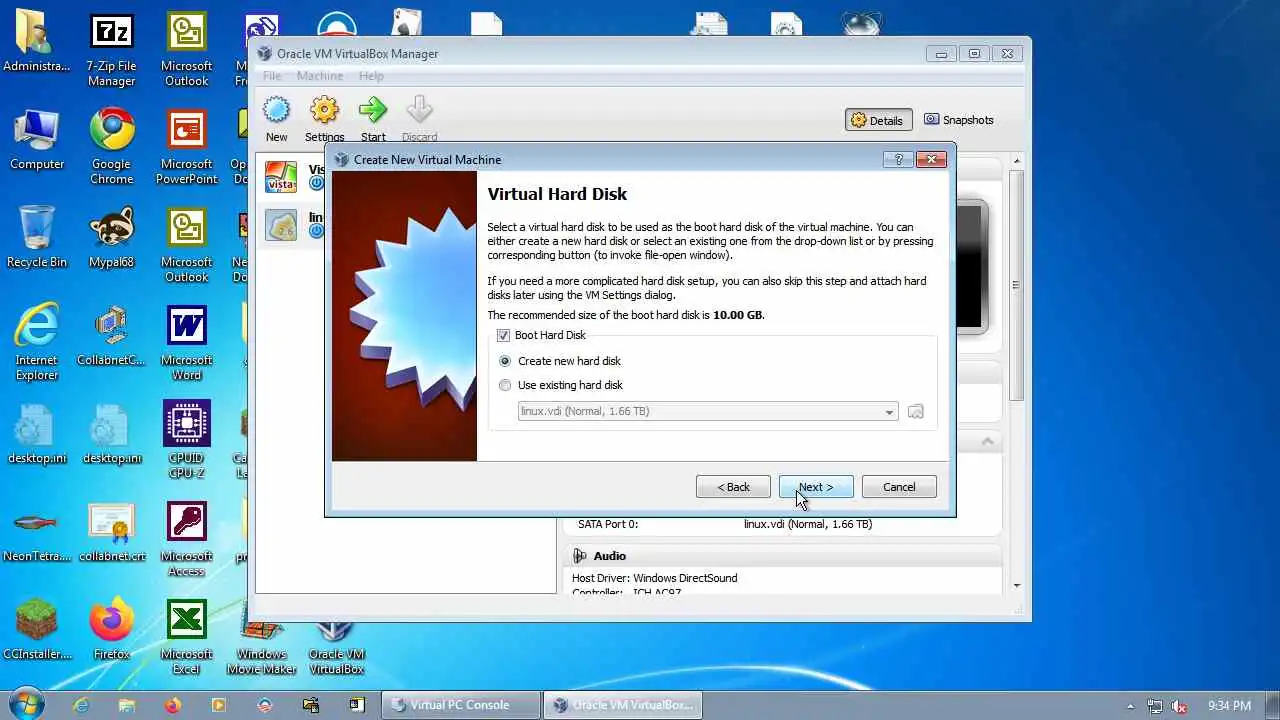Switch to the Virtual PC Console taskbar button
Image resolution: width=1280 pixels, height=720 pixels.
tap(460, 705)
